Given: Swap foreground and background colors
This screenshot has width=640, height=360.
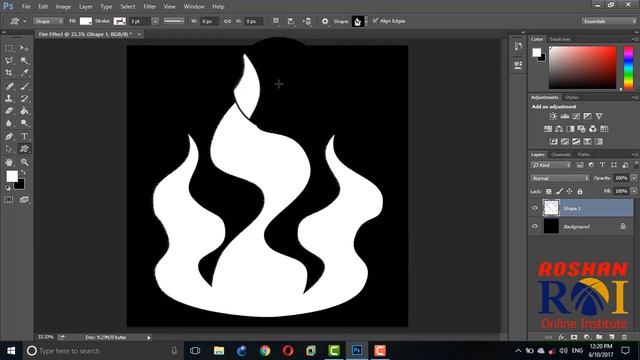Looking at the screenshot, I should click(23, 172).
